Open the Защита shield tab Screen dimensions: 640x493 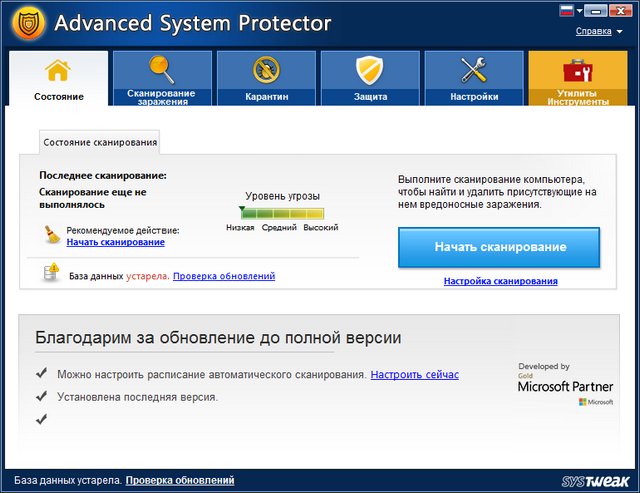(x=370, y=79)
